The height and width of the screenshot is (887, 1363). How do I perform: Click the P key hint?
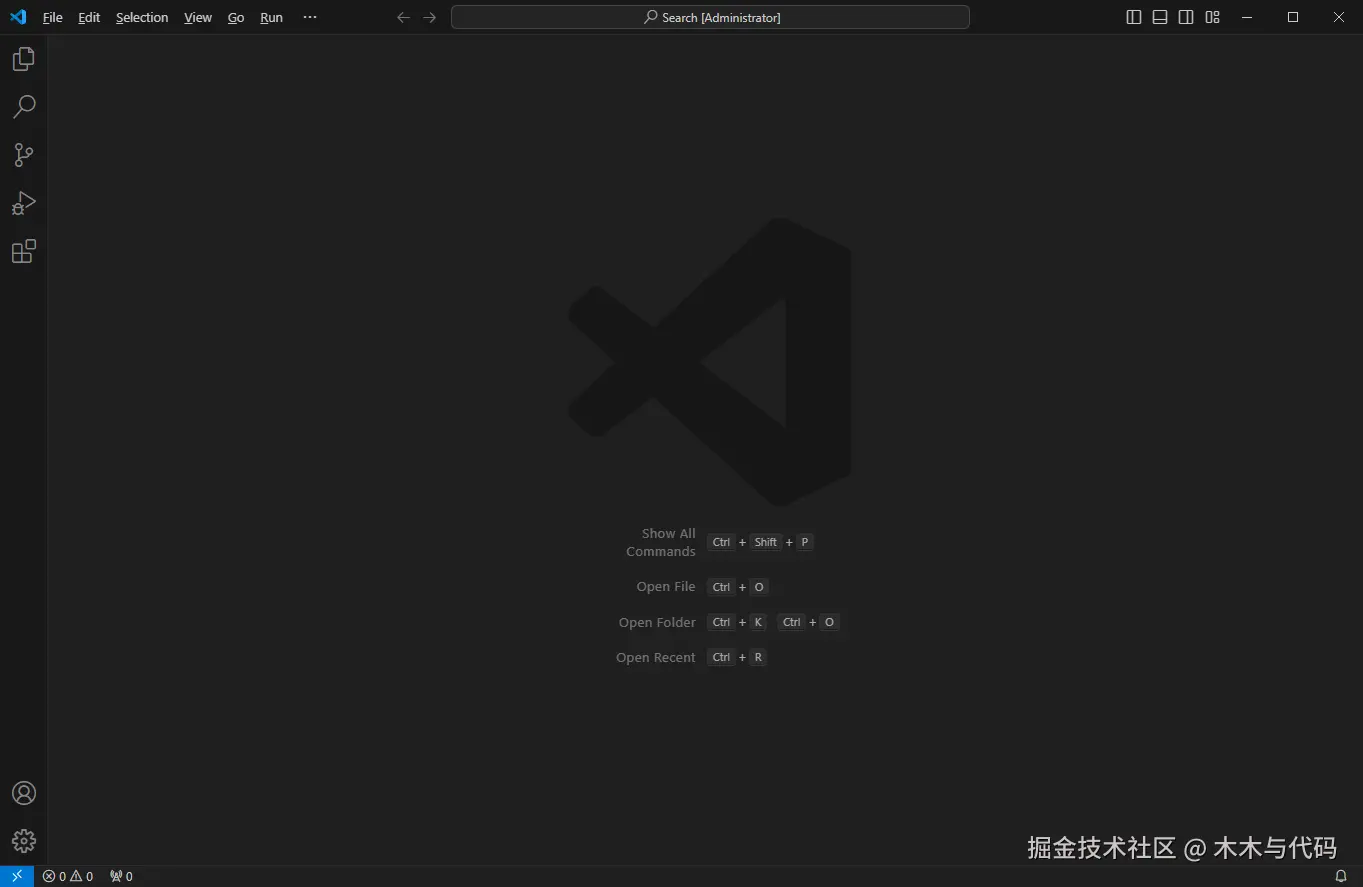805,542
